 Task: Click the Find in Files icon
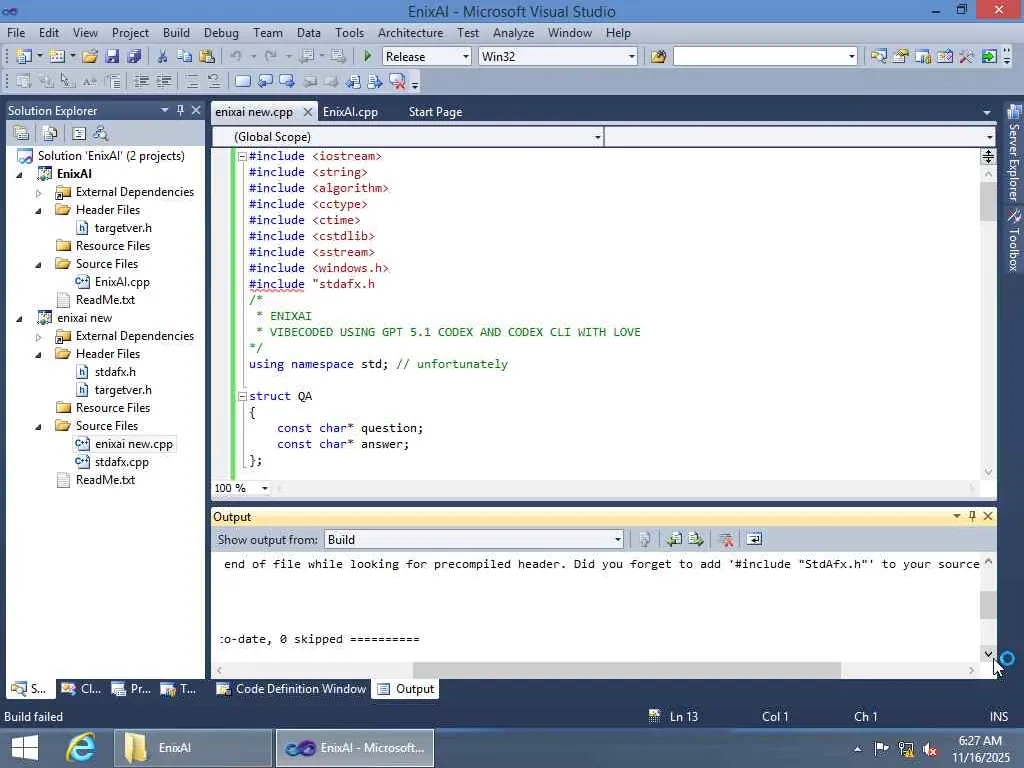click(x=658, y=57)
